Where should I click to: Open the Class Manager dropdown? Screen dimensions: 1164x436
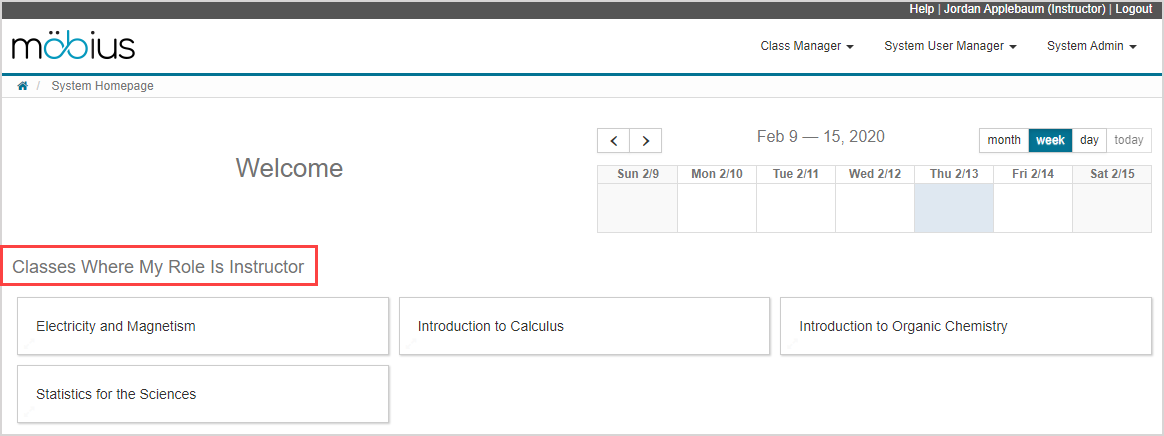click(x=806, y=46)
